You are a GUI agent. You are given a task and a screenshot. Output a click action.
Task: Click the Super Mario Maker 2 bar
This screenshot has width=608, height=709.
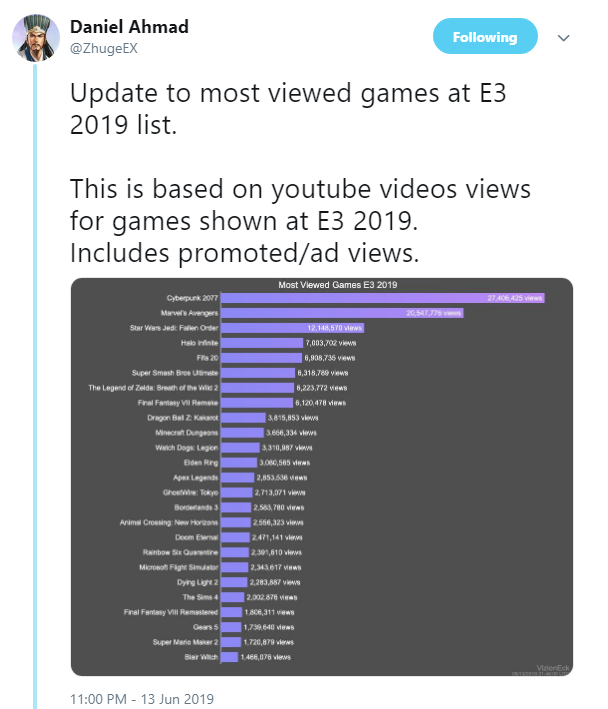click(x=231, y=642)
